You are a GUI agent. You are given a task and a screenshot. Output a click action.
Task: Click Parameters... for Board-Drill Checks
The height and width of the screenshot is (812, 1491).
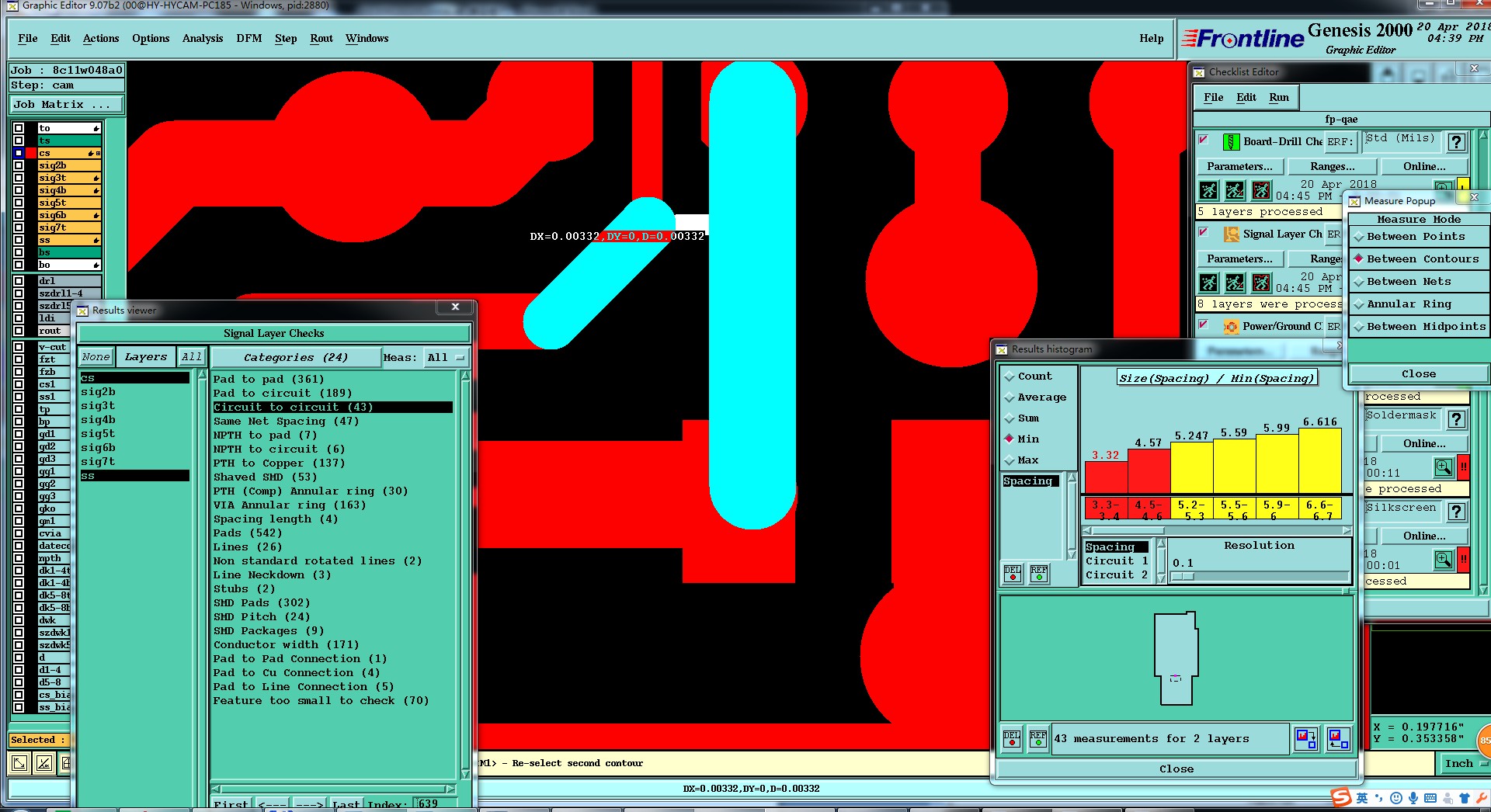[1239, 167]
